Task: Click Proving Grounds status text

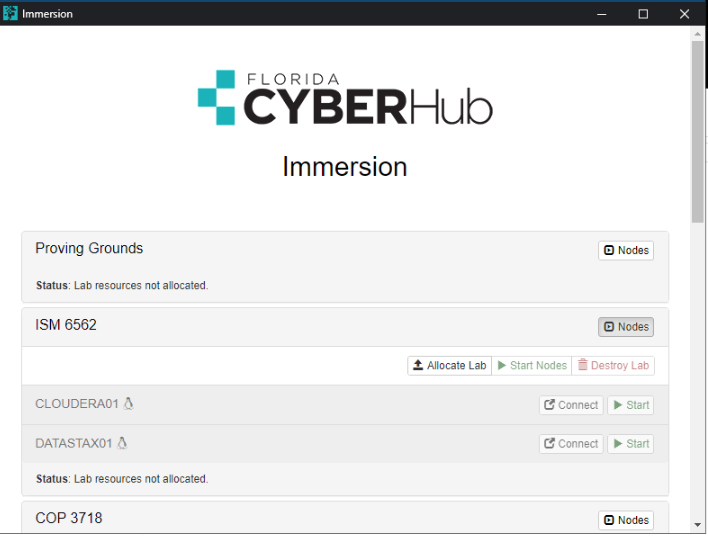Action: pyautogui.click(x=122, y=285)
